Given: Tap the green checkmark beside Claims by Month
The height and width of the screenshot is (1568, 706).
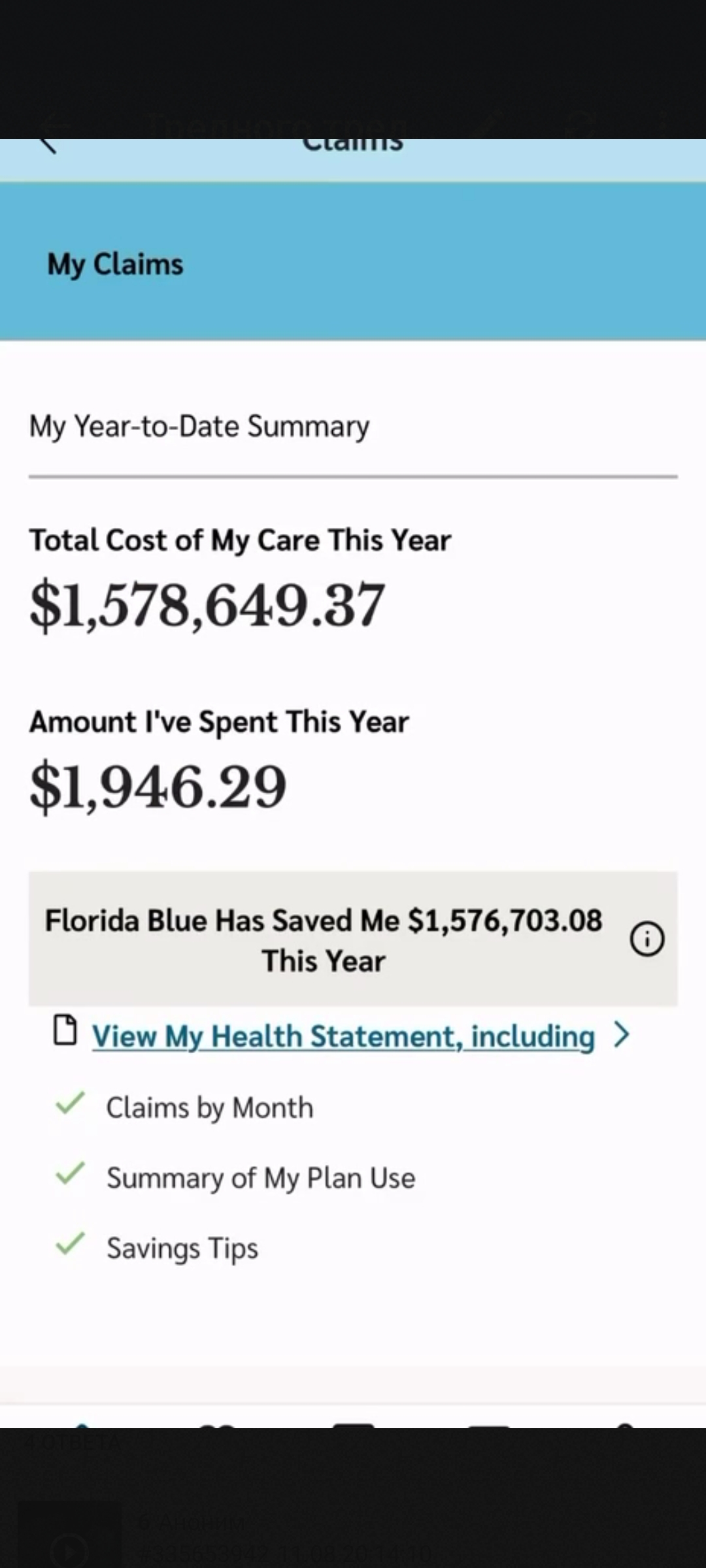Looking at the screenshot, I should 71,1103.
